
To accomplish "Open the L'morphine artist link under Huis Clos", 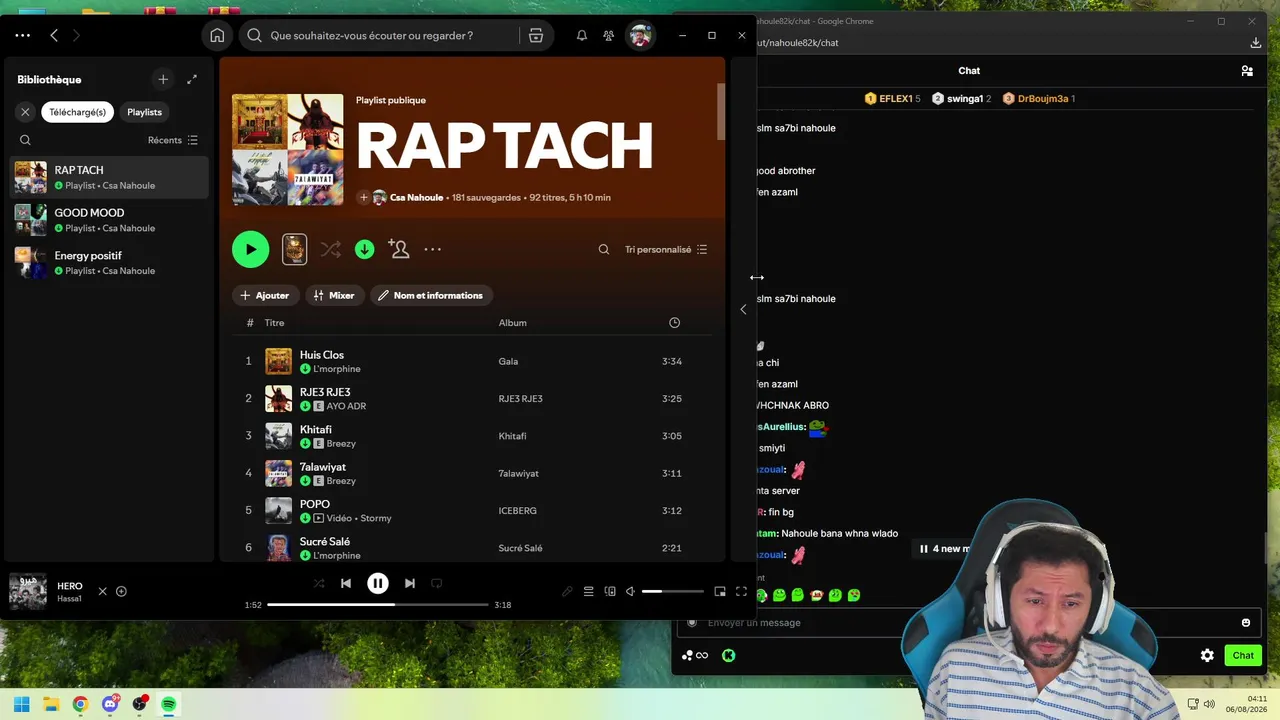I will point(337,369).
